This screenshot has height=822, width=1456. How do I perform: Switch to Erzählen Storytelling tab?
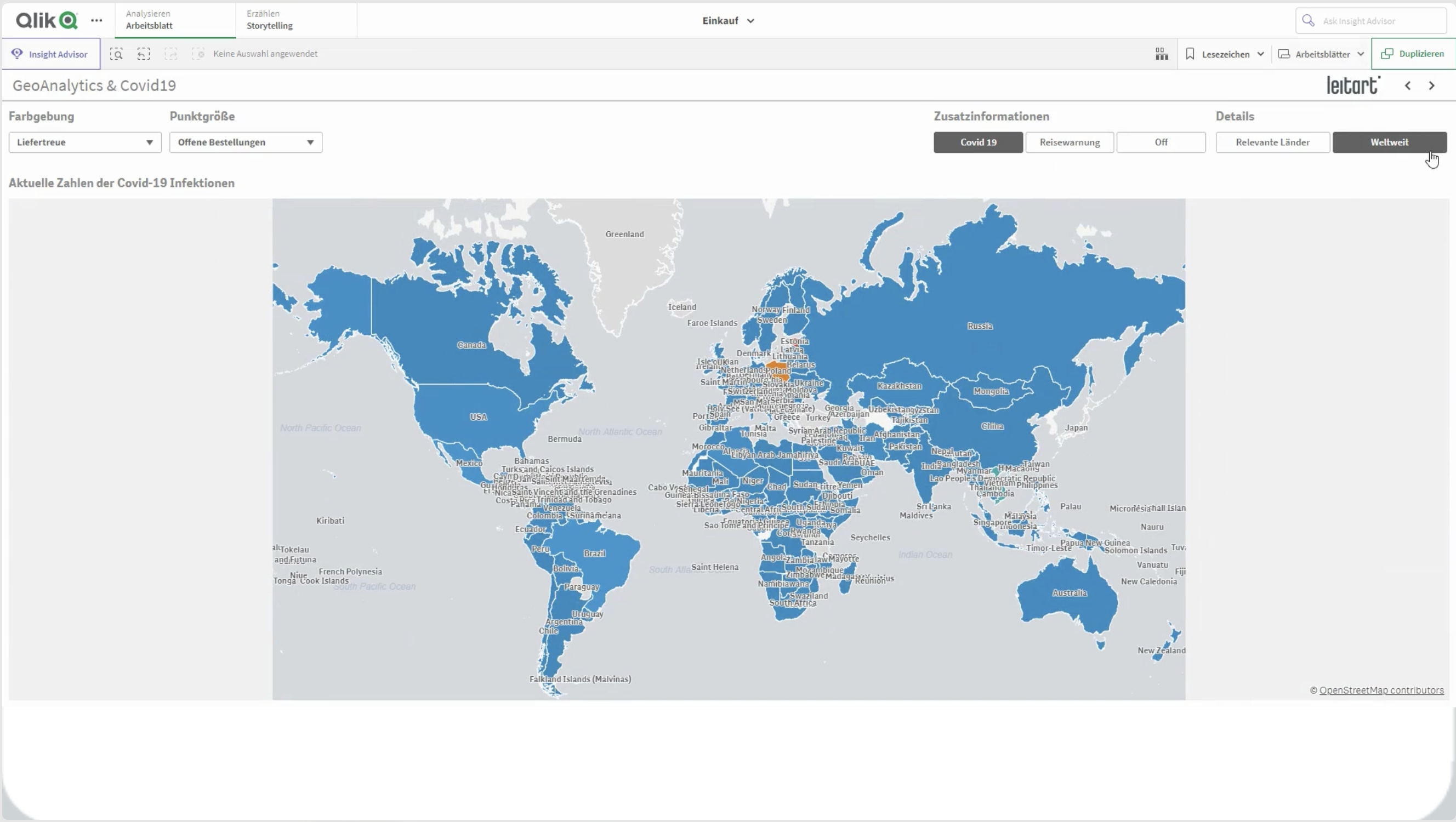tap(296, 20)
